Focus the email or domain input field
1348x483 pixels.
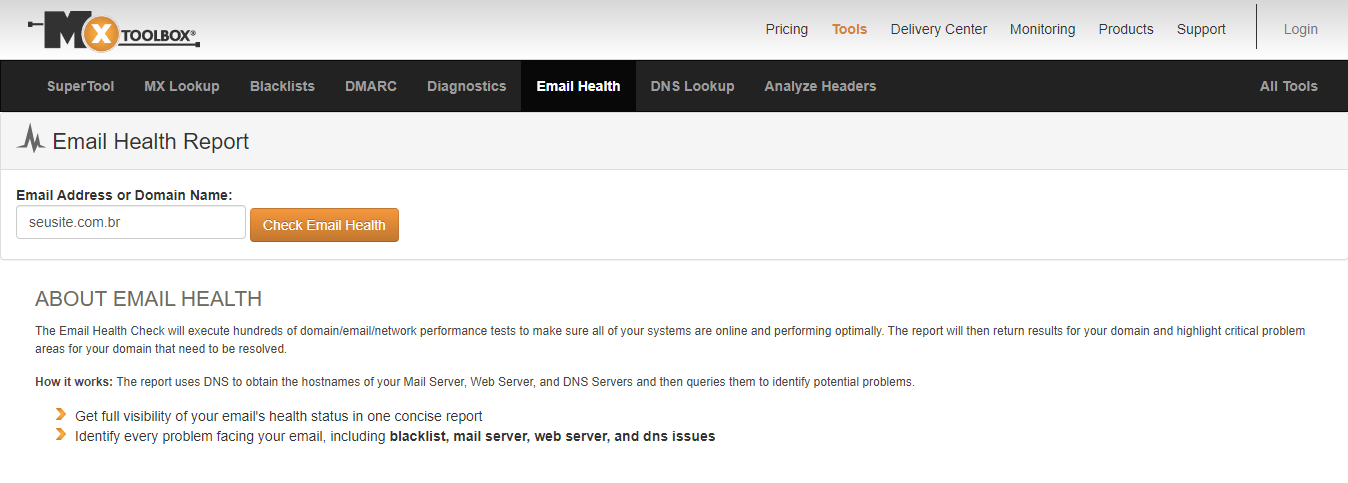pyautogui.click(x=131, y=223)
